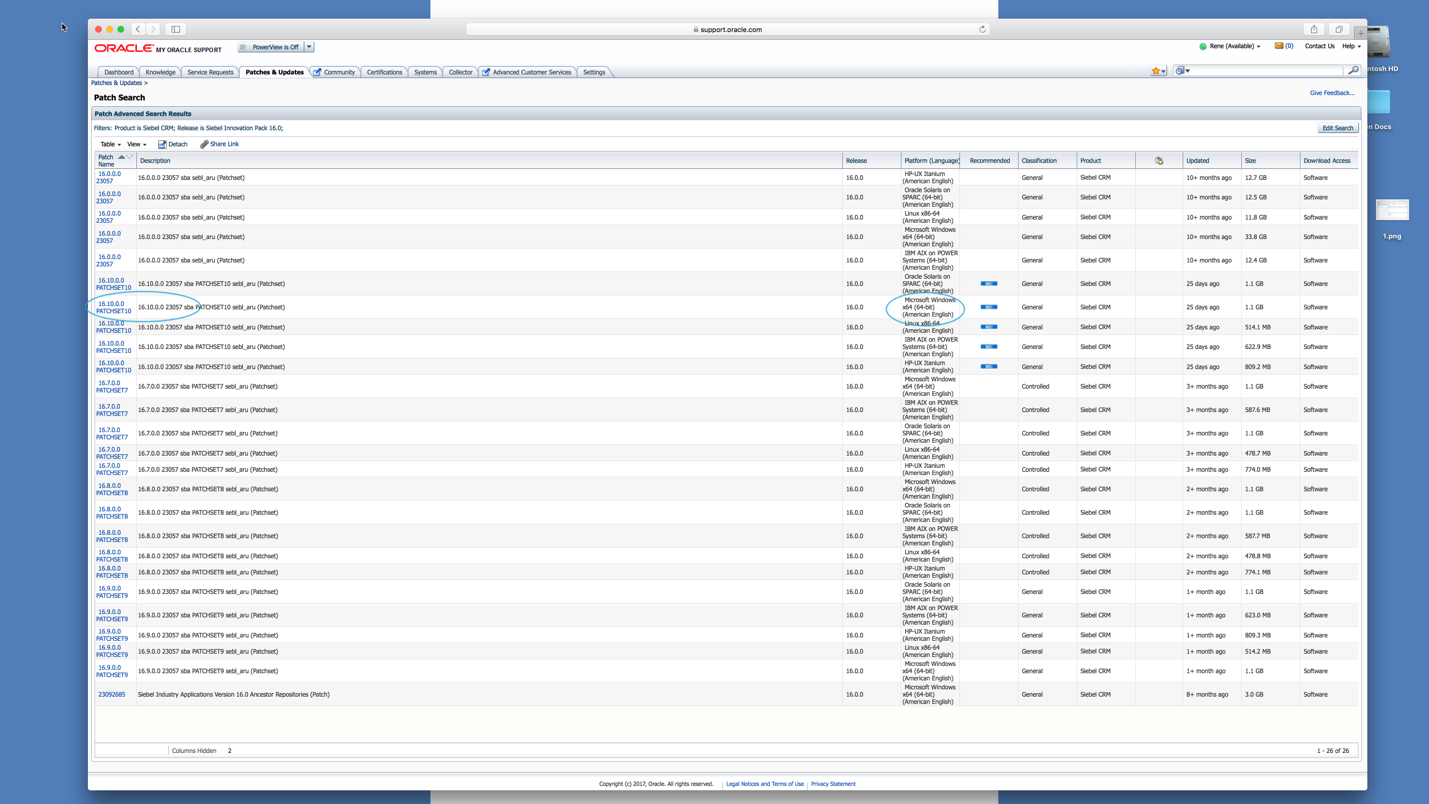Go forward using Safari's forward arrow
This screenshot has width=1429, height=804.
[153, 29]
